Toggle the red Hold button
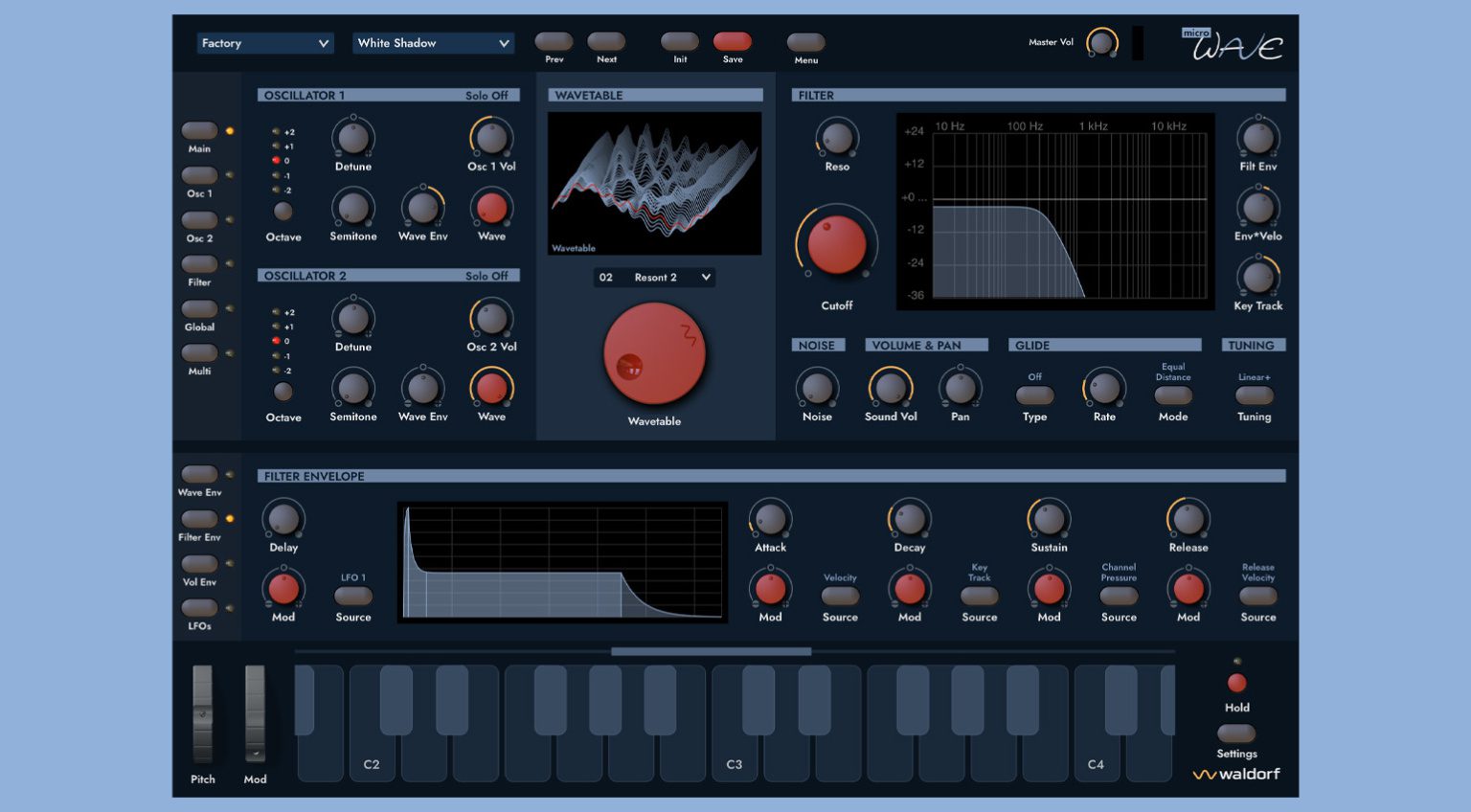The height and width of the screenshot is (812, 1471). tap(1236, 683)
